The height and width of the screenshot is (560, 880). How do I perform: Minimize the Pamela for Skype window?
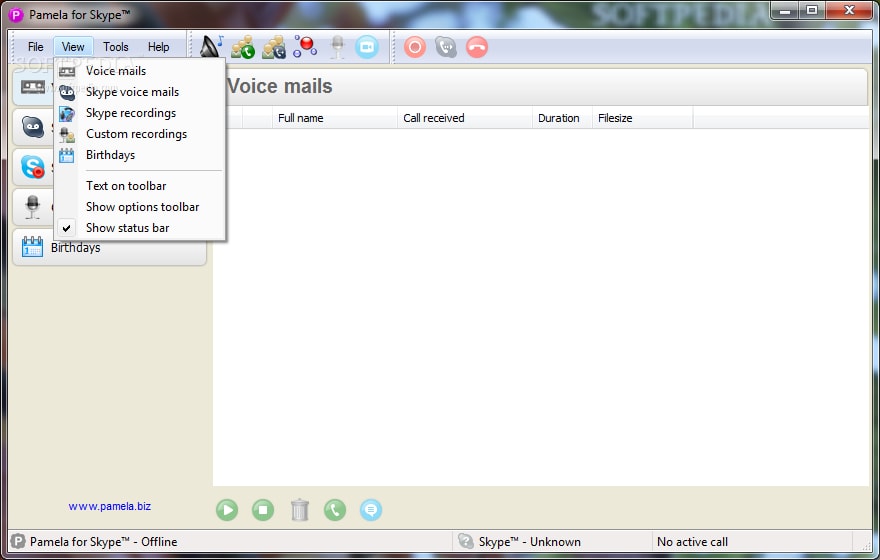pyautogui.click(x=785, y=11)
